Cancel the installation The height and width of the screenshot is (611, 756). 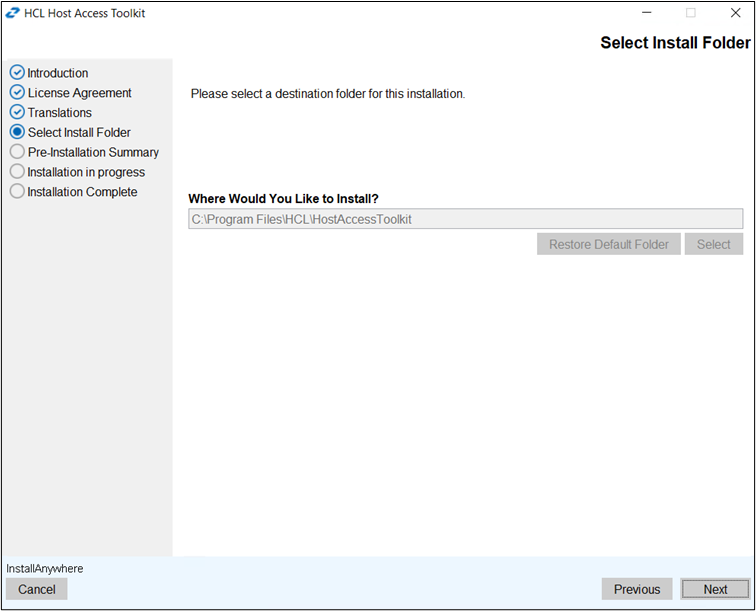click(x=37, y=589)
